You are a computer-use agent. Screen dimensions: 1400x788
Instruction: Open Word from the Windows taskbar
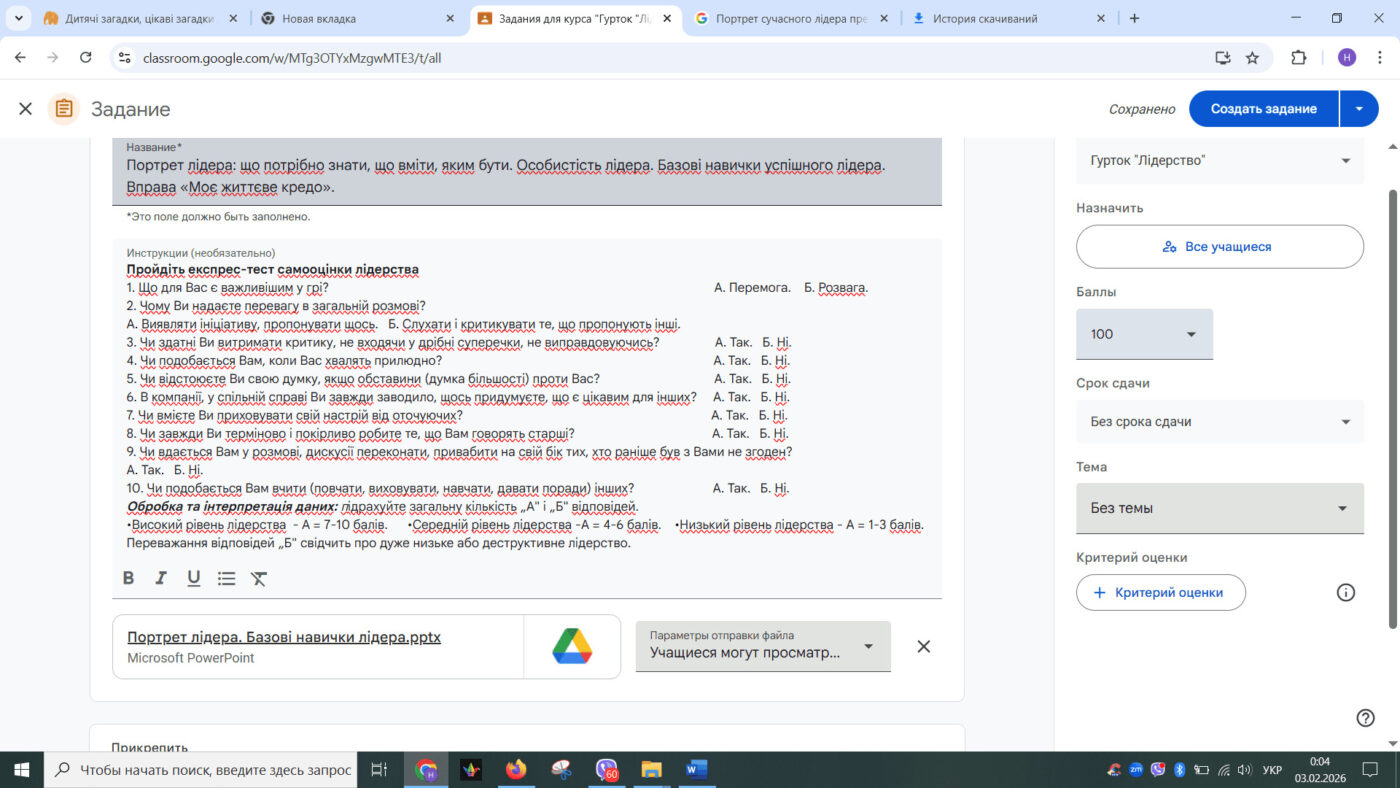(696, 769)
